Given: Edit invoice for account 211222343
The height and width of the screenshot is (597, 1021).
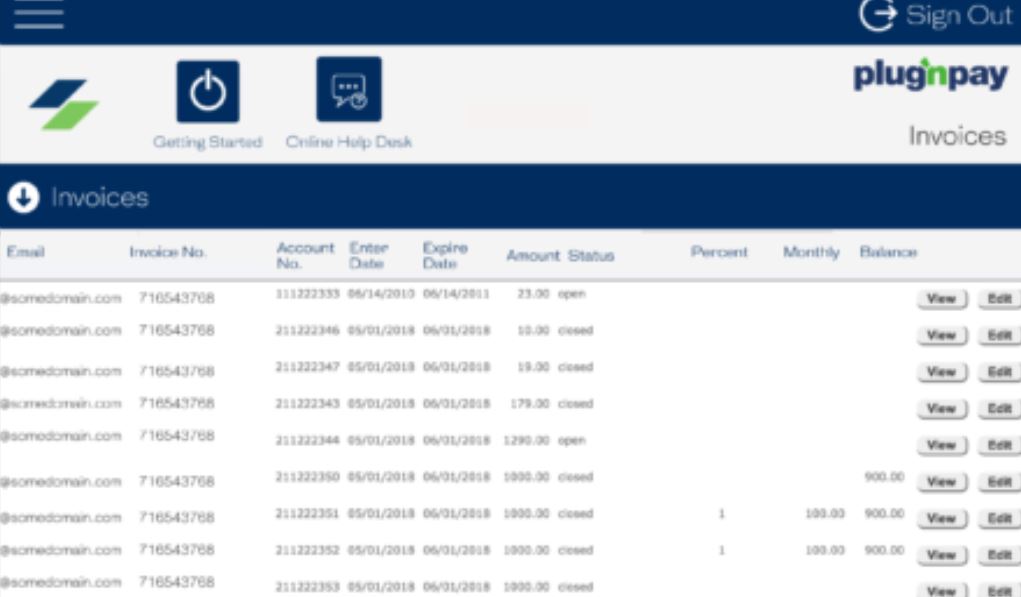Looking at the screenshot, I should (1000, 408).
